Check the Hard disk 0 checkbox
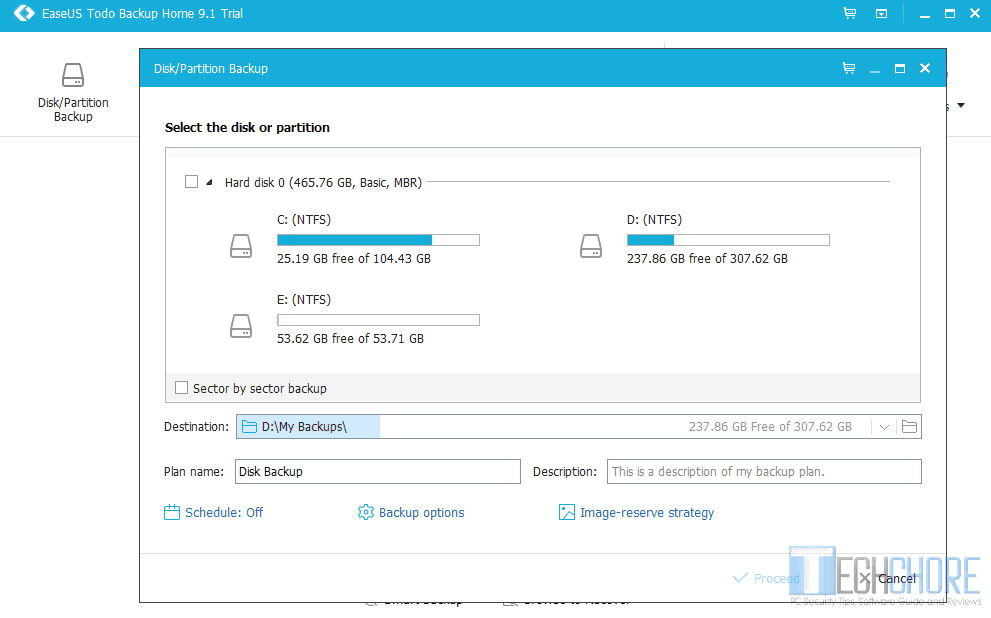 [192, 182]
